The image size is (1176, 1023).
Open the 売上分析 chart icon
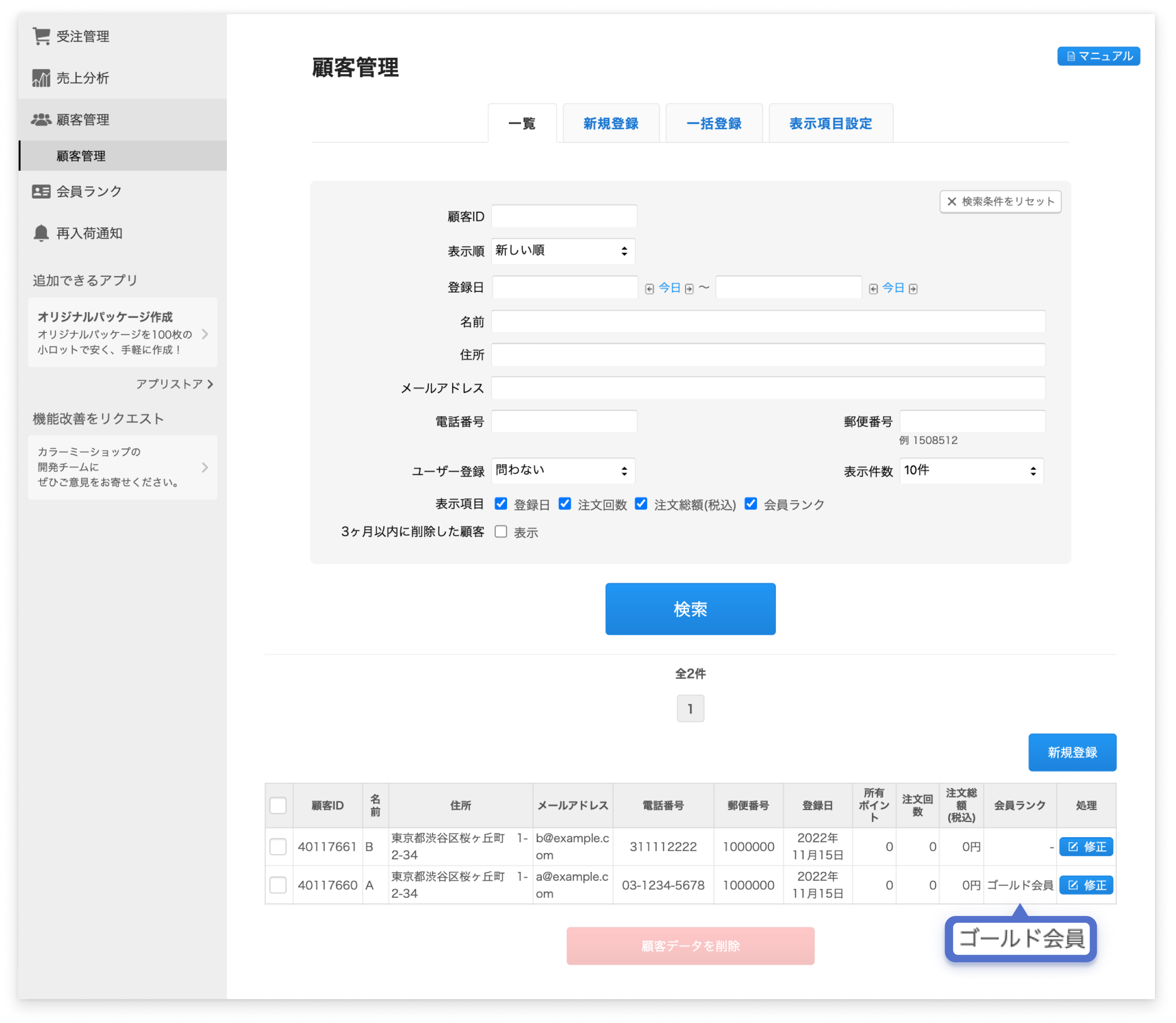click(41, 78)
